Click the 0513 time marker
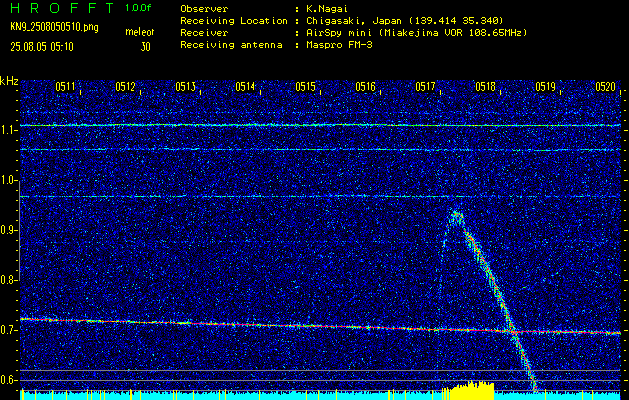Viewport: 629px width, 400px height. click(x=185, y=87)
